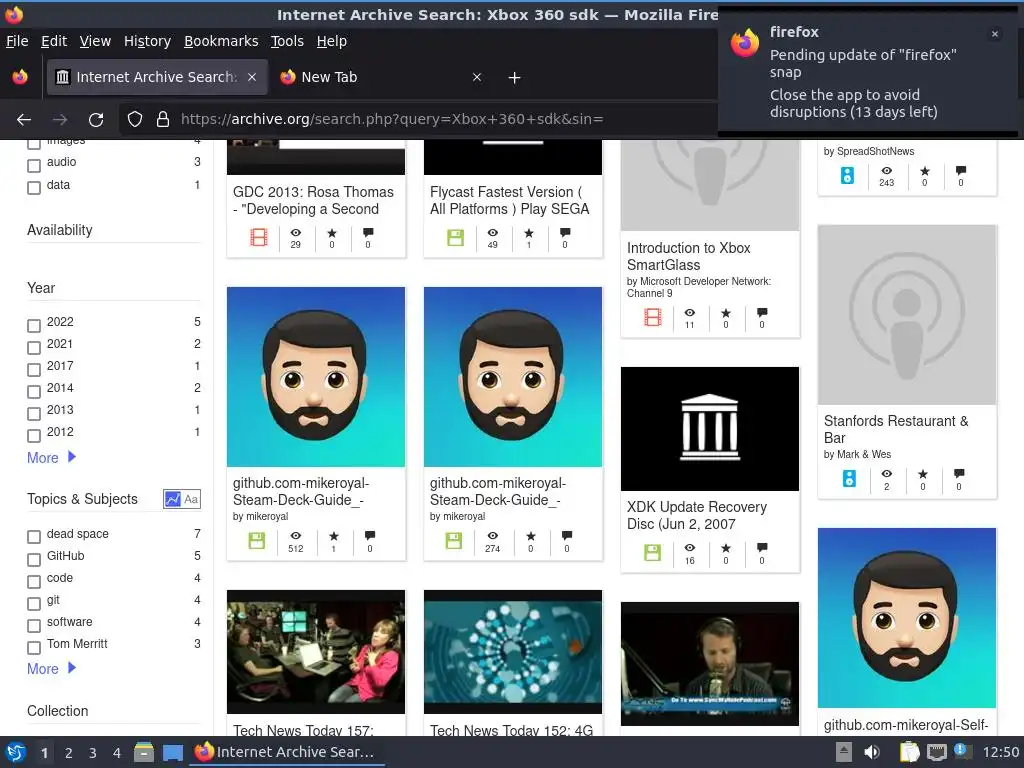Open Stanfords Restaurant & Bar result
This screenshot has width=1024, height=768.
click(x=896, y=429)
